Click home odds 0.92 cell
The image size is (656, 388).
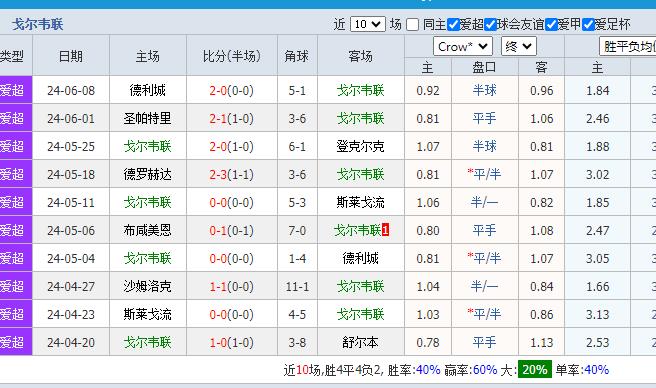(428, 90)
